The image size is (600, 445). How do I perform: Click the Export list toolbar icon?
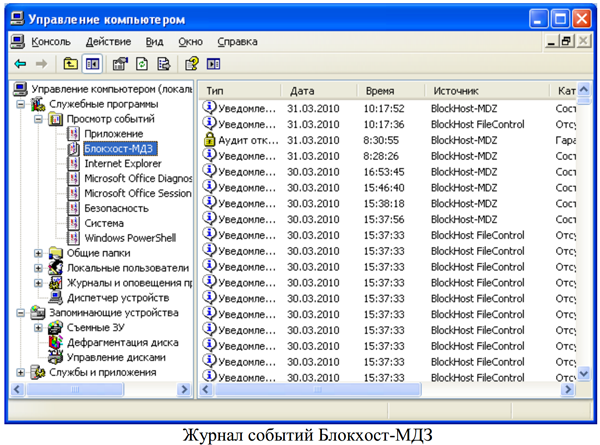click(x=164, y=64)
